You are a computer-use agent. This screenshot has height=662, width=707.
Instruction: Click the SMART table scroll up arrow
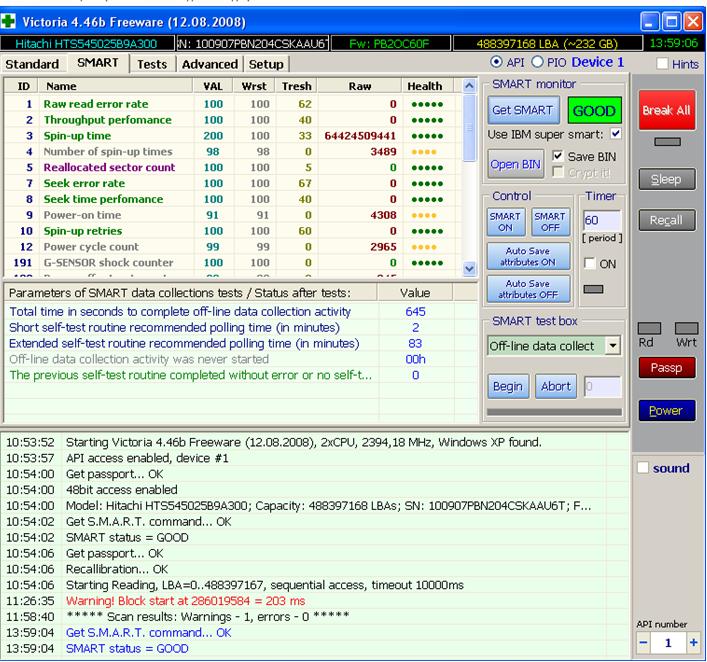point(469,86)
